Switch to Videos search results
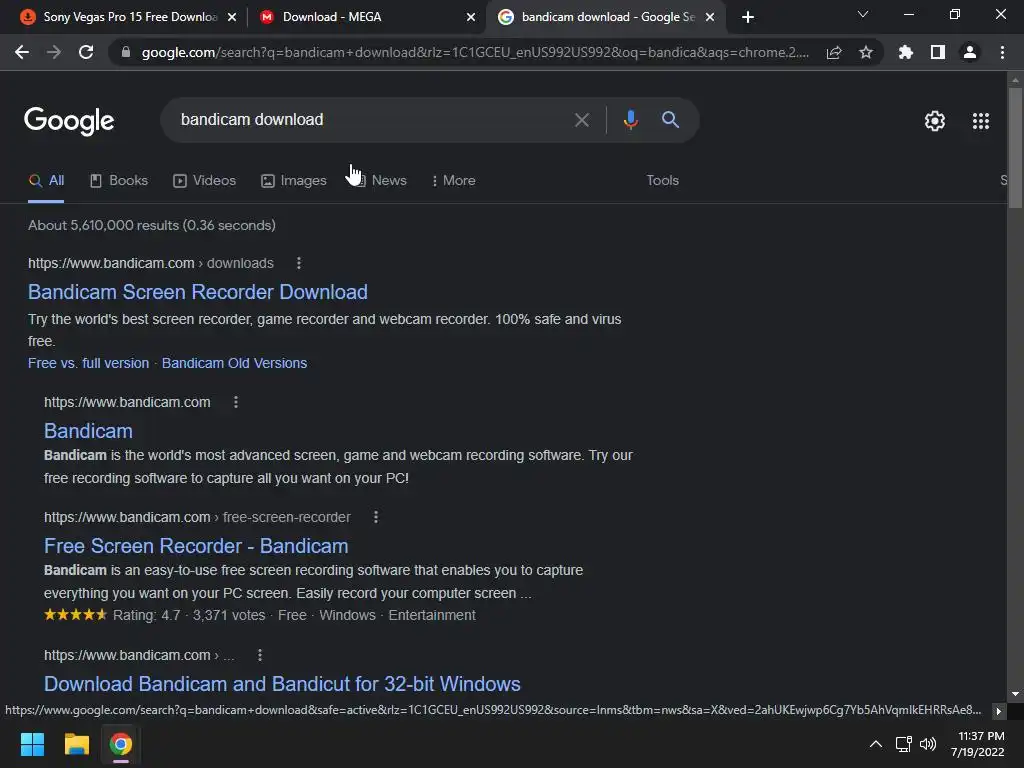 coord(204,180)
